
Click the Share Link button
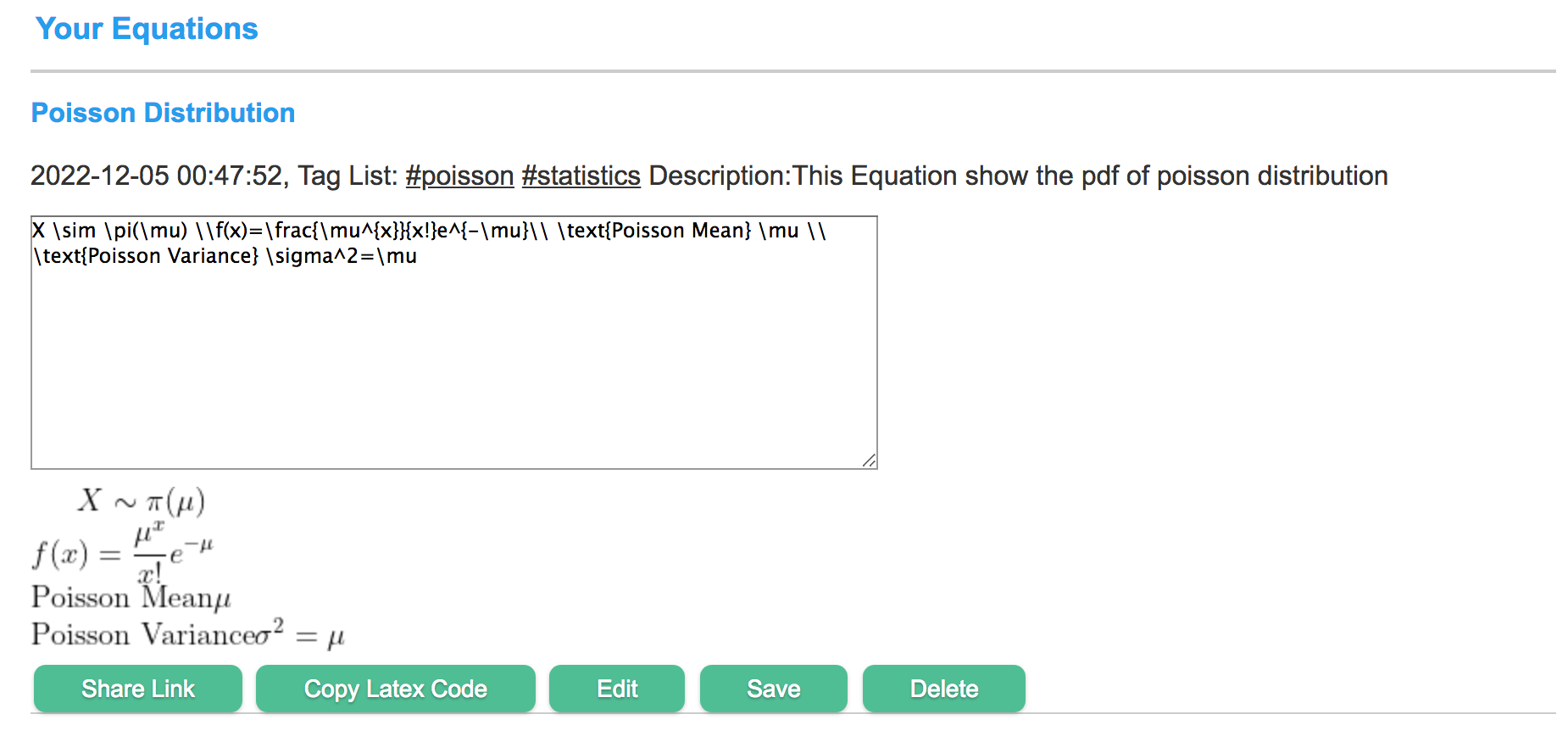click(138, 689)
